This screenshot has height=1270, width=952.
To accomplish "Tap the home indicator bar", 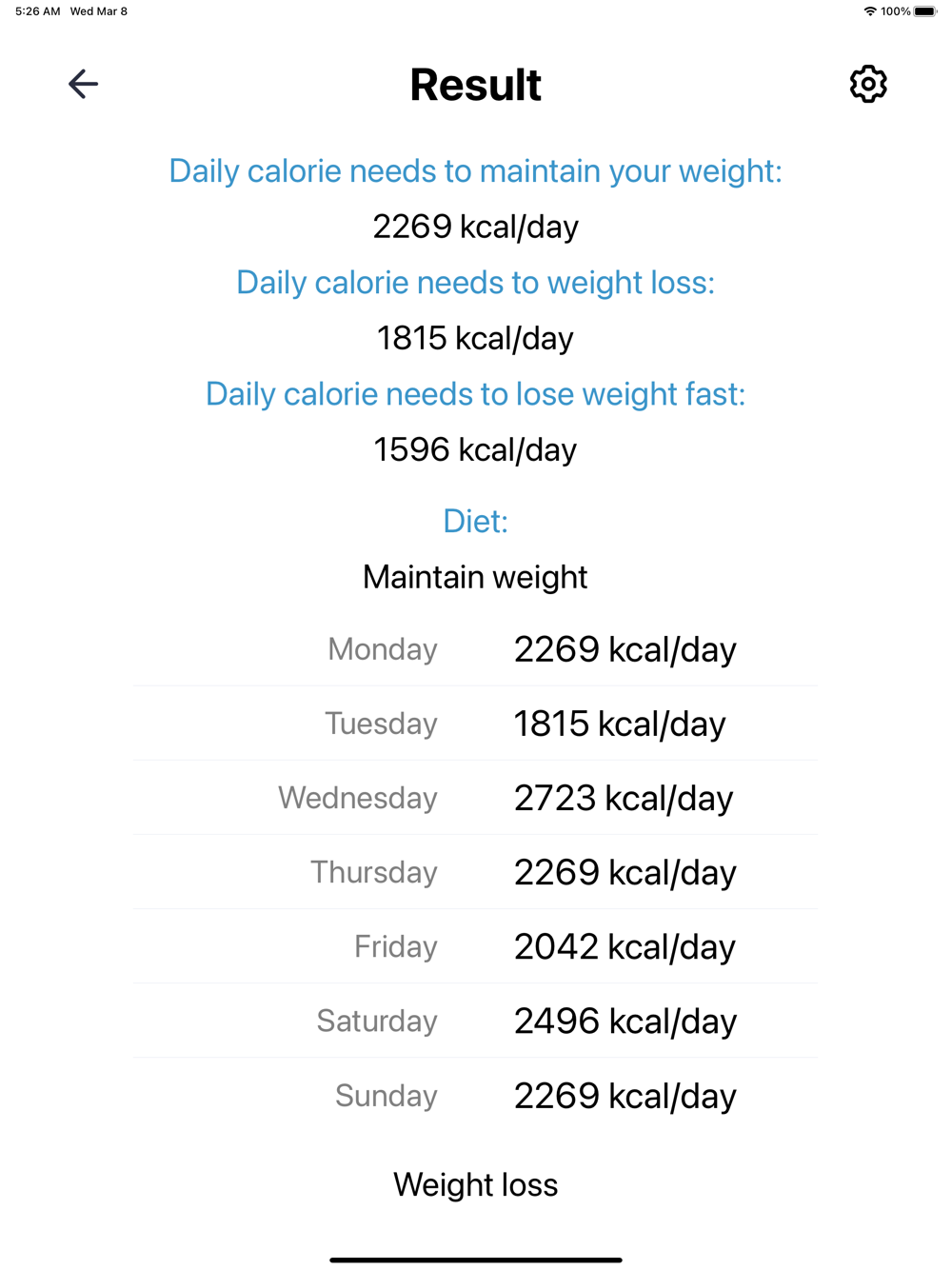I will coord(476,1260).
